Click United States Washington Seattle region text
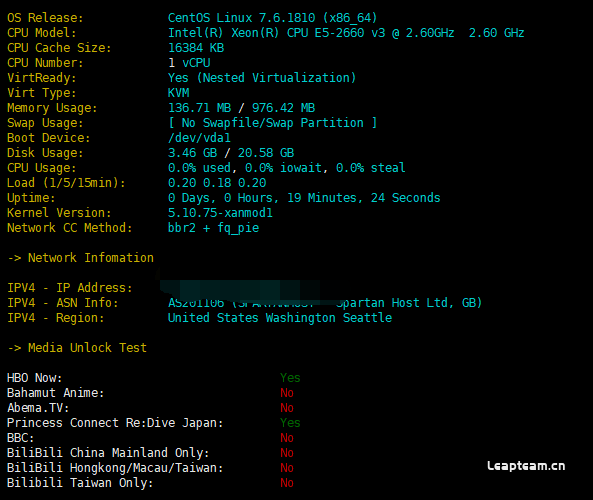 [x=280, y=318]
